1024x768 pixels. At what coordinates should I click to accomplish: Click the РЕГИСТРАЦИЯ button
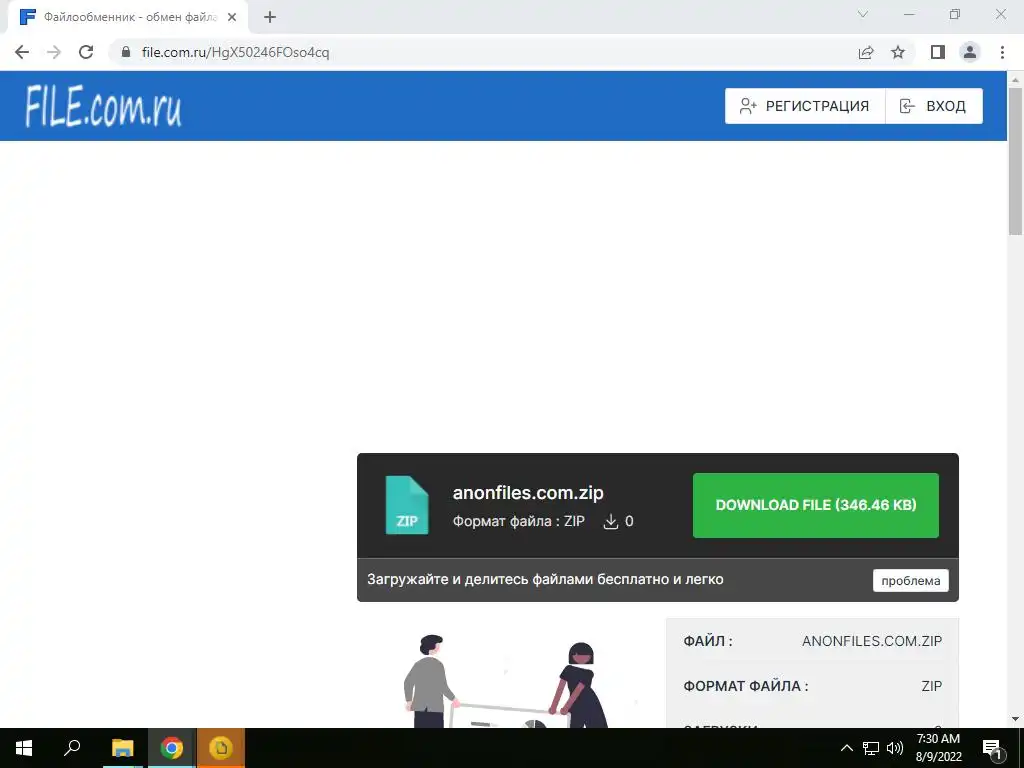805,106
